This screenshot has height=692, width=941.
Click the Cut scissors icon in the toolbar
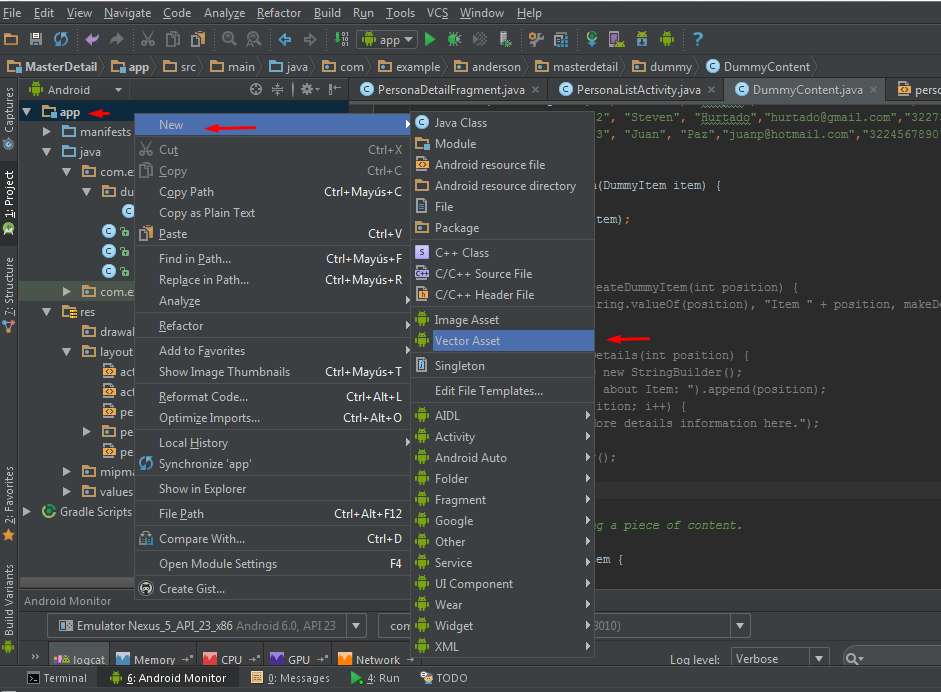pos(148,40)
